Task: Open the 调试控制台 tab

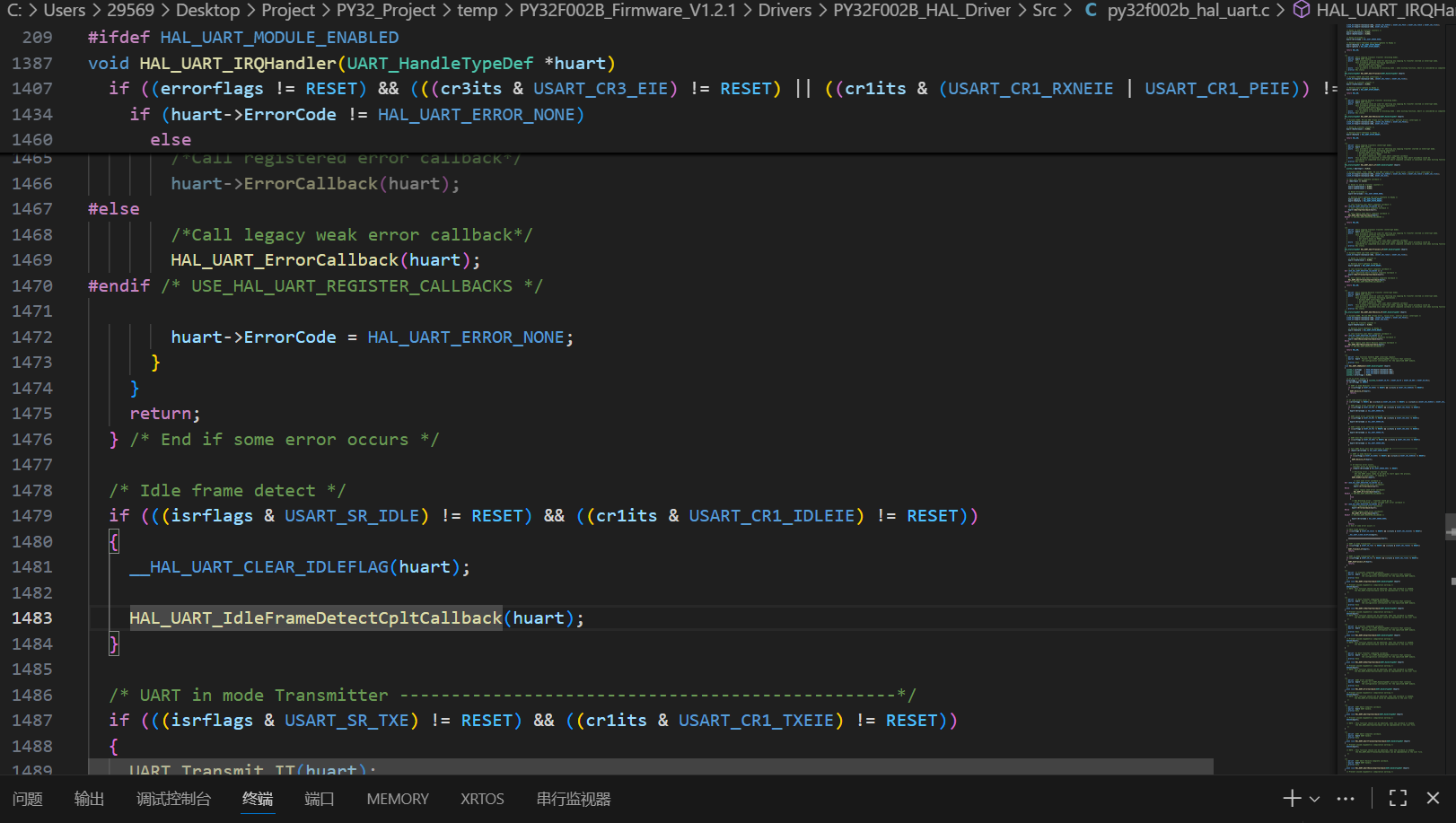Action: click(x=173, y=799)
